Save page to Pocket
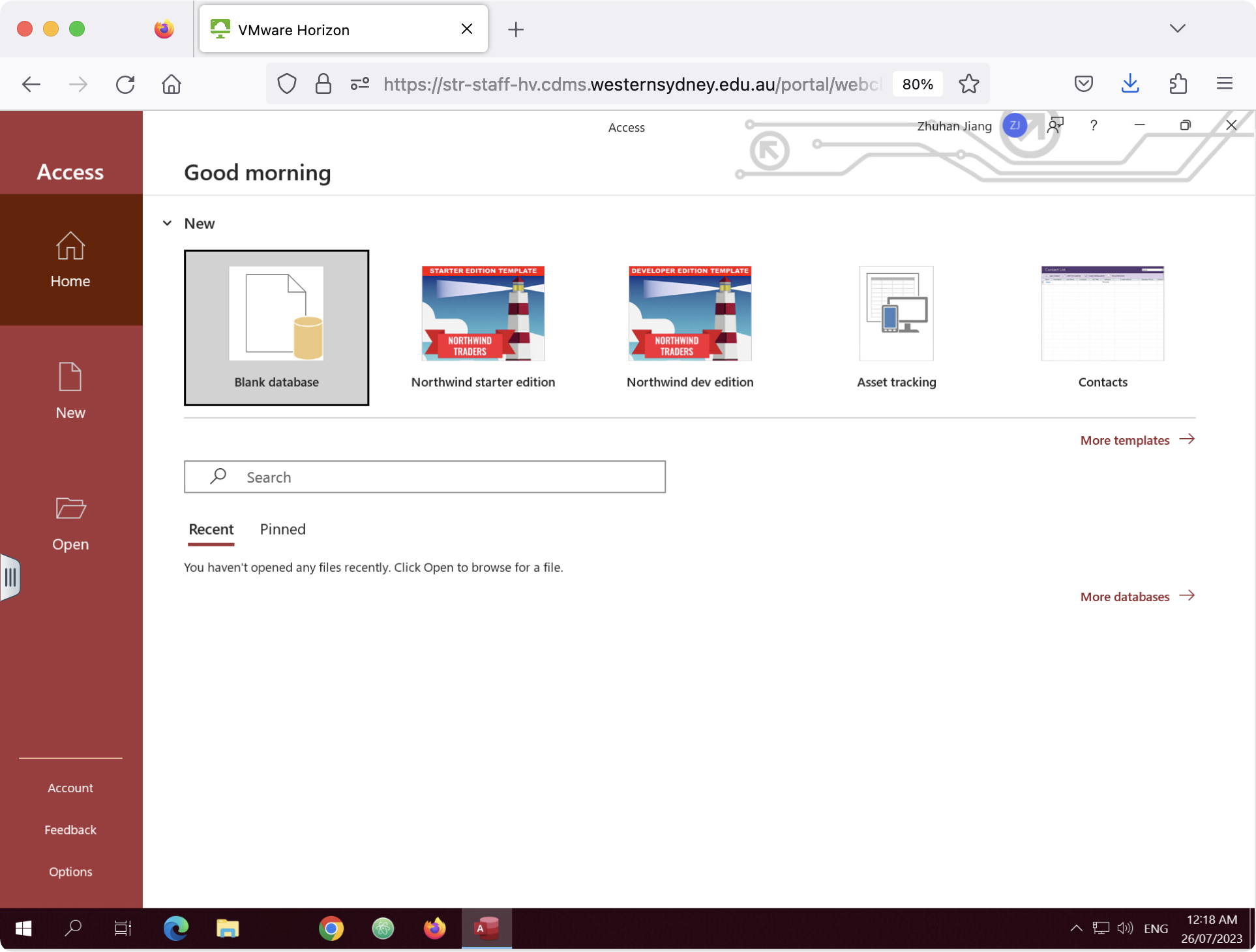The height and width of the screenshot is (952, 1256). point(1084,83)
